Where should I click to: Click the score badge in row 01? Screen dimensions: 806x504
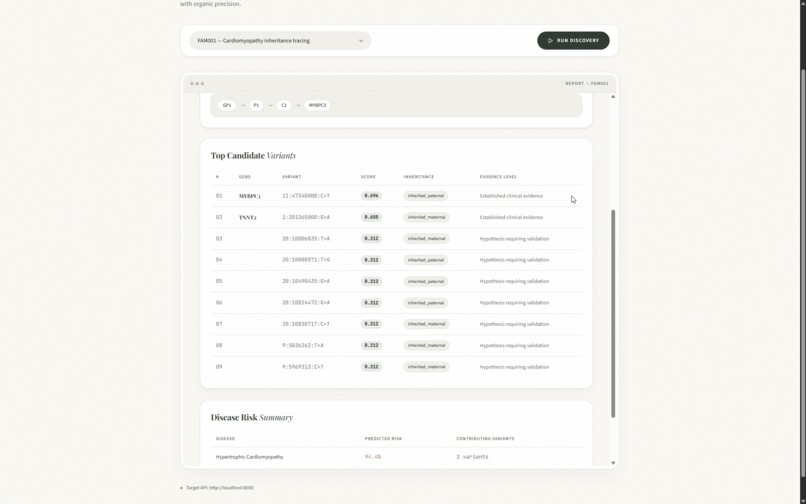(371, 196)
